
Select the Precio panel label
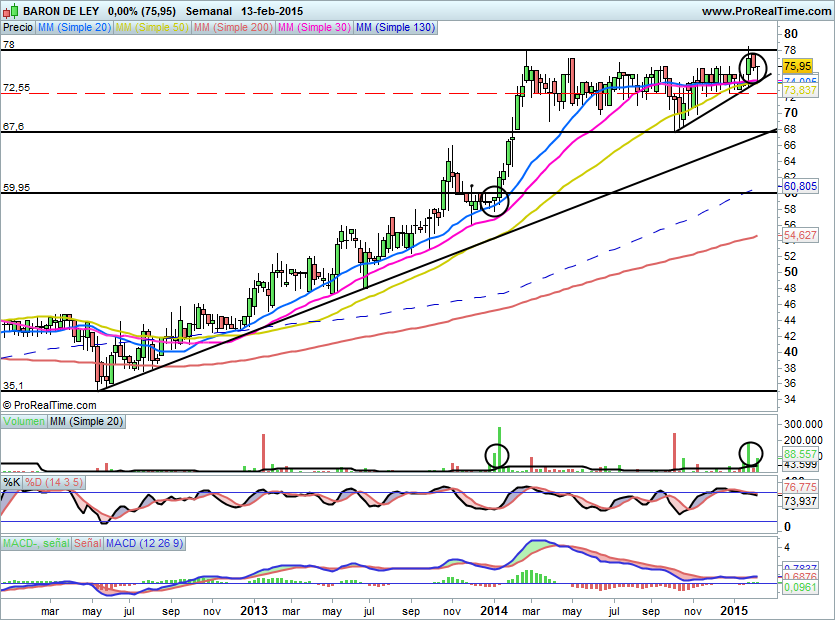click(18, 28)
